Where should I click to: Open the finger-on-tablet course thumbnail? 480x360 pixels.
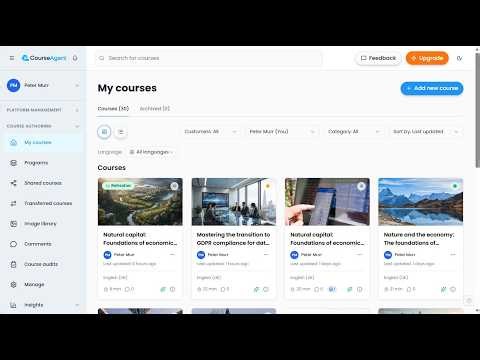click(327, 202)
